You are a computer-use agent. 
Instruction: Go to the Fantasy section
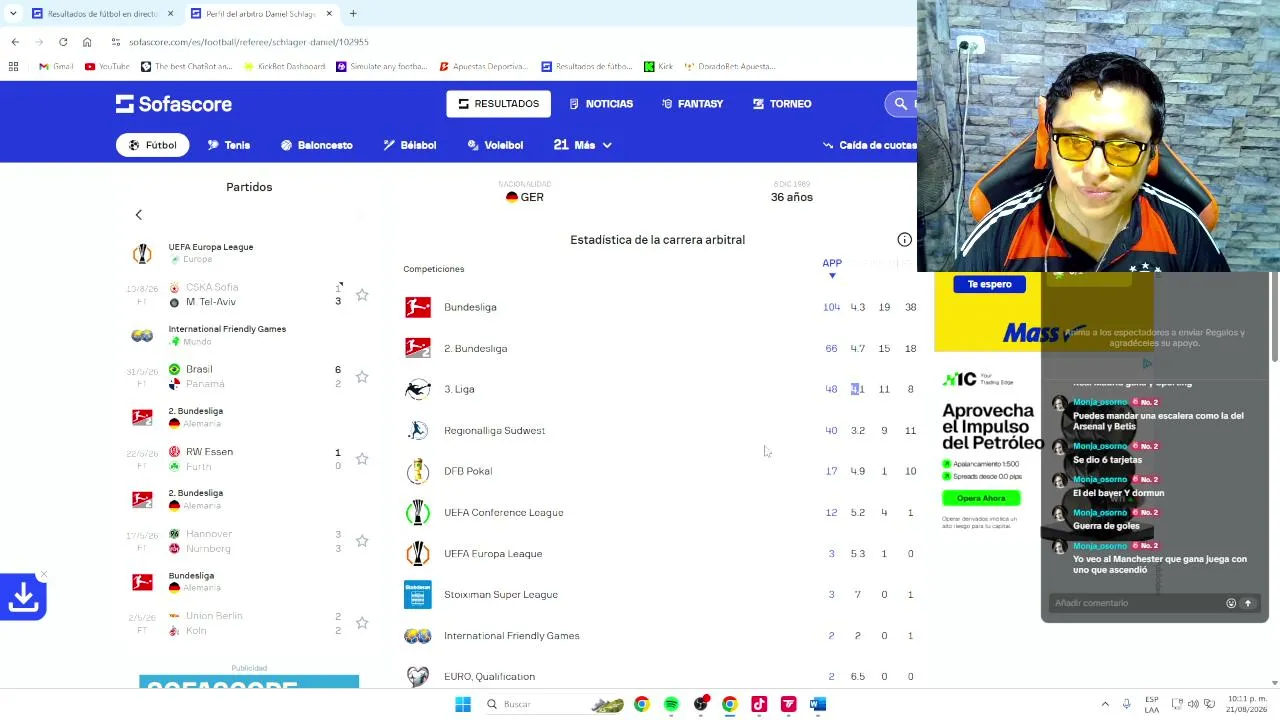[x=692, y=104]
